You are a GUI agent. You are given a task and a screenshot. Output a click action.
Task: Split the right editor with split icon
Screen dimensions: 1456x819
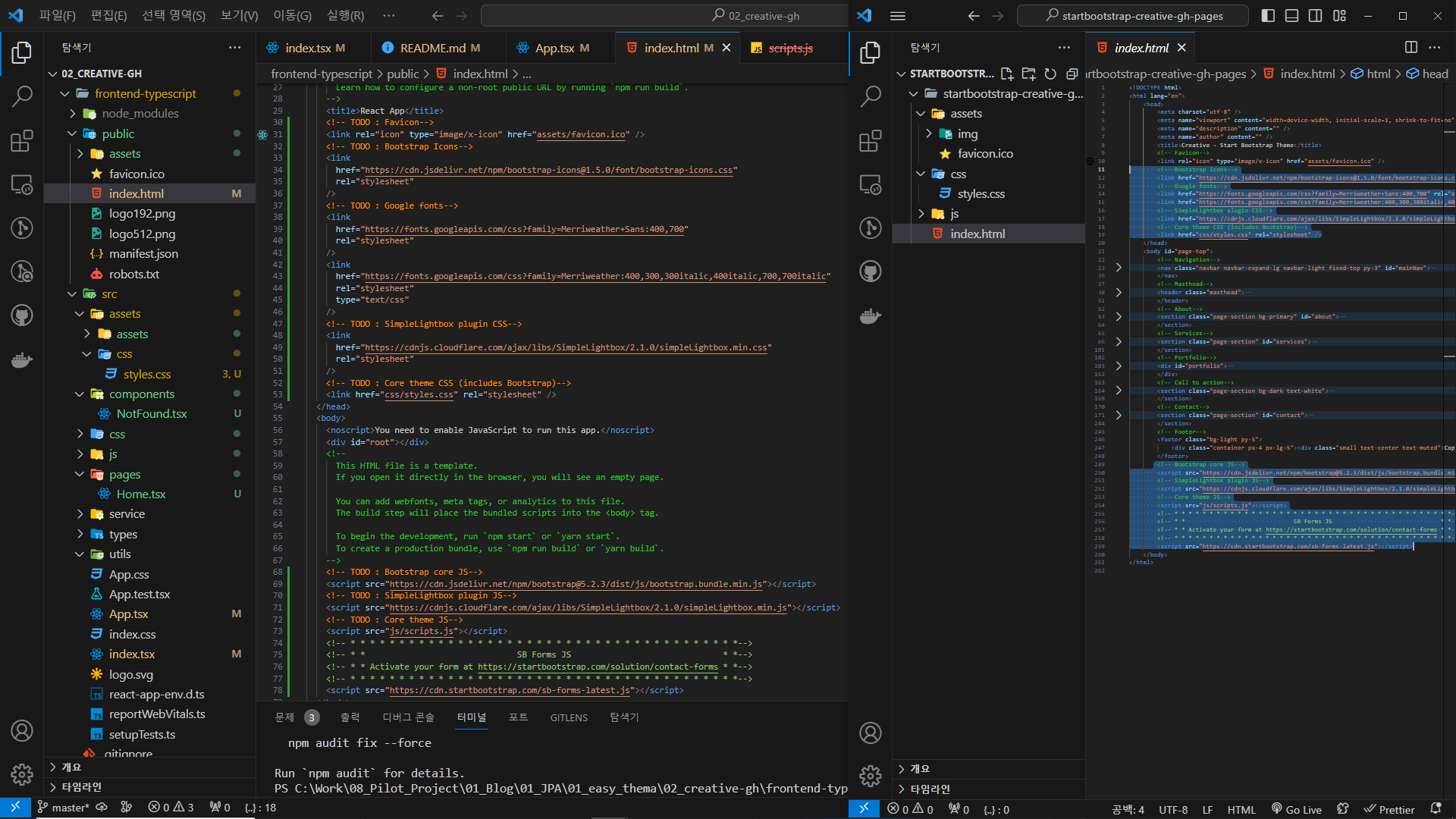pyautogui.click(x=1410, y=47)
